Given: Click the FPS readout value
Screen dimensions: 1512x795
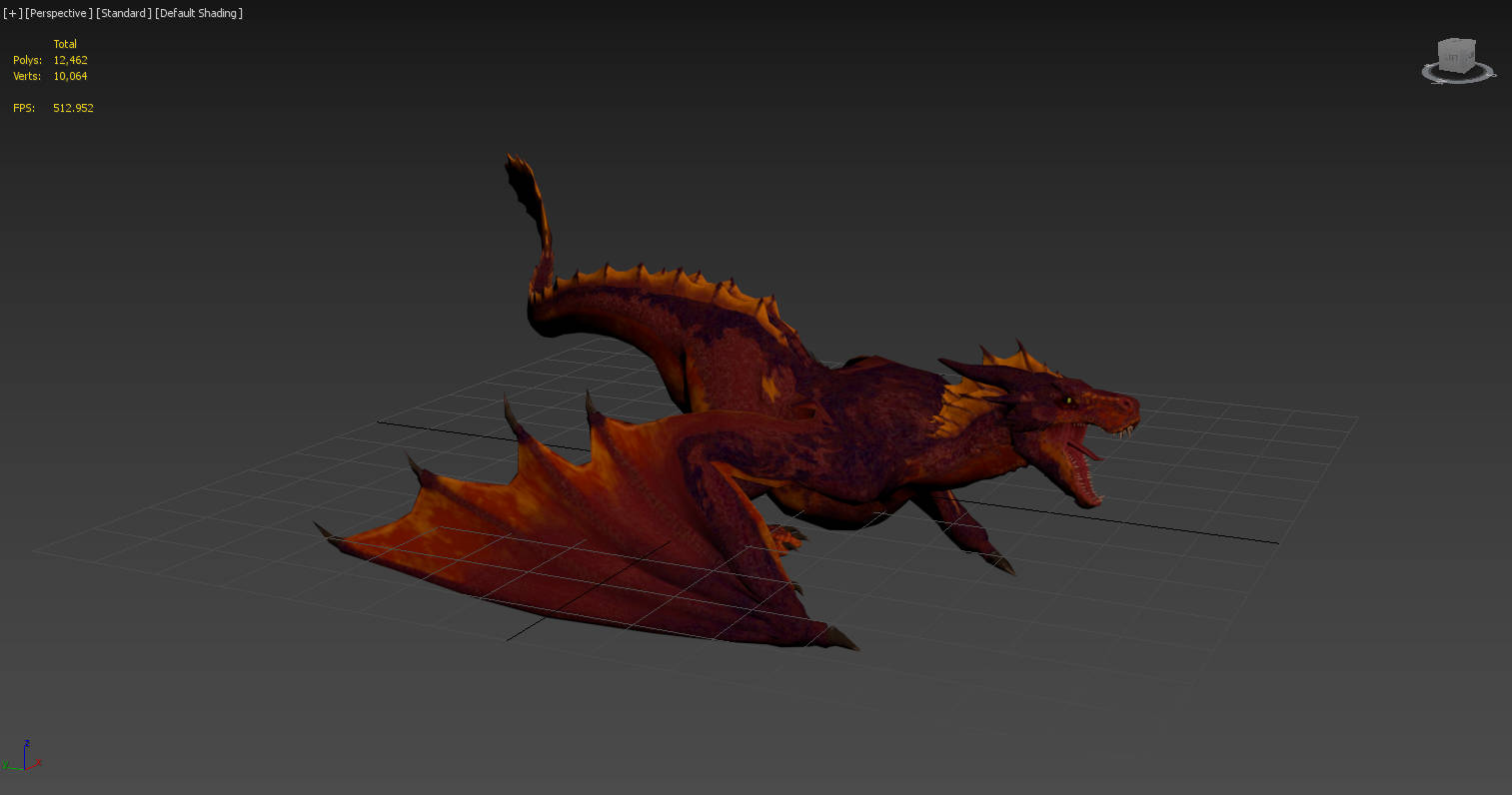Looking at the screenshot, I should click(73, 108).
